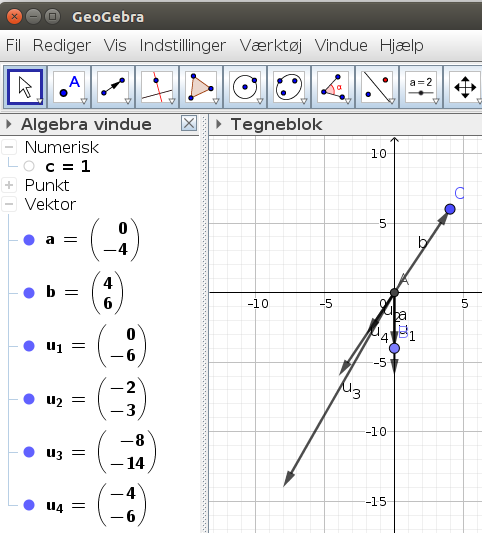Toggle visibility of number c = 1
Screen dimensions: 482x533
click(x=29, y=166)
